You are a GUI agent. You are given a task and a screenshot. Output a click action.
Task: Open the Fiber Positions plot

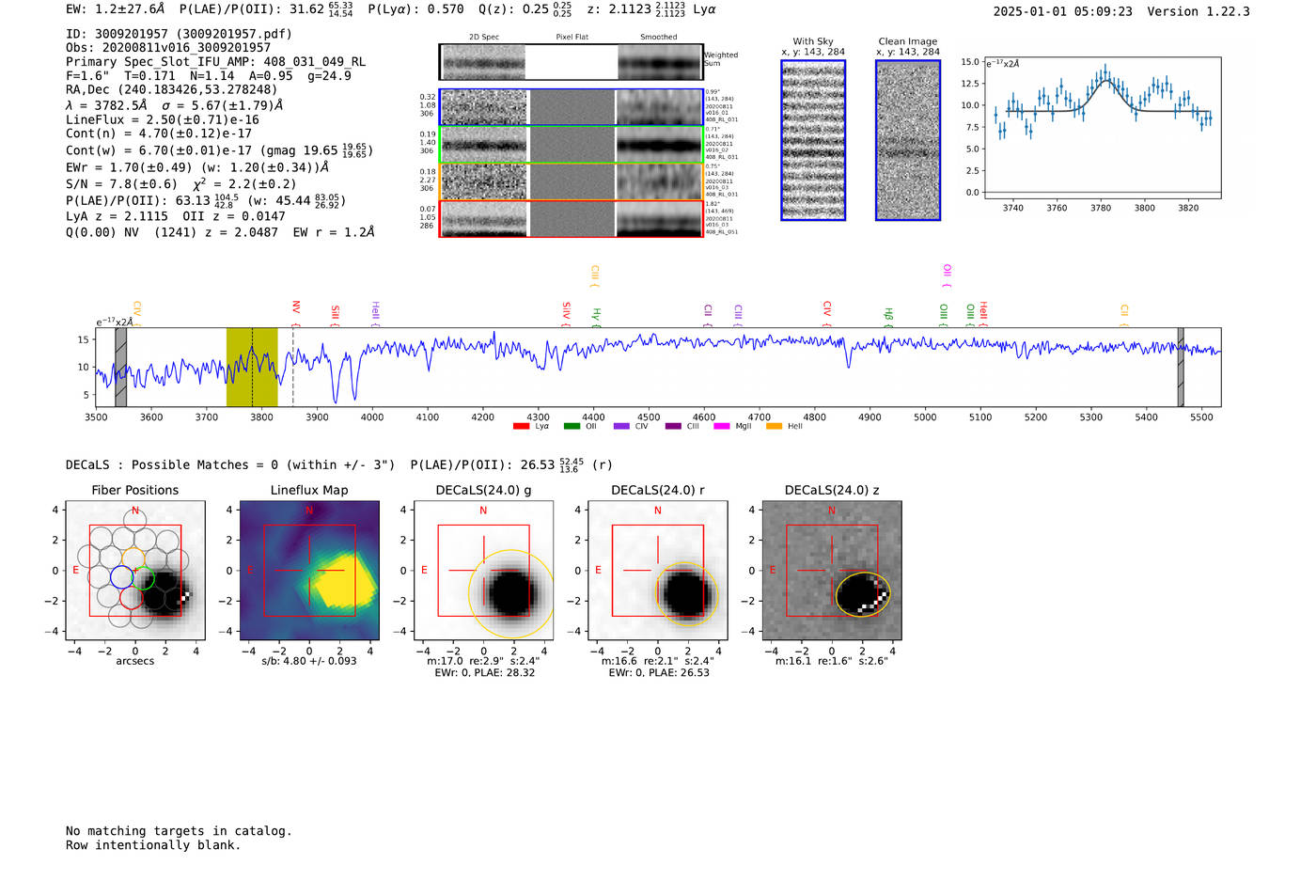pyautogui.click(x=135, y=571)
